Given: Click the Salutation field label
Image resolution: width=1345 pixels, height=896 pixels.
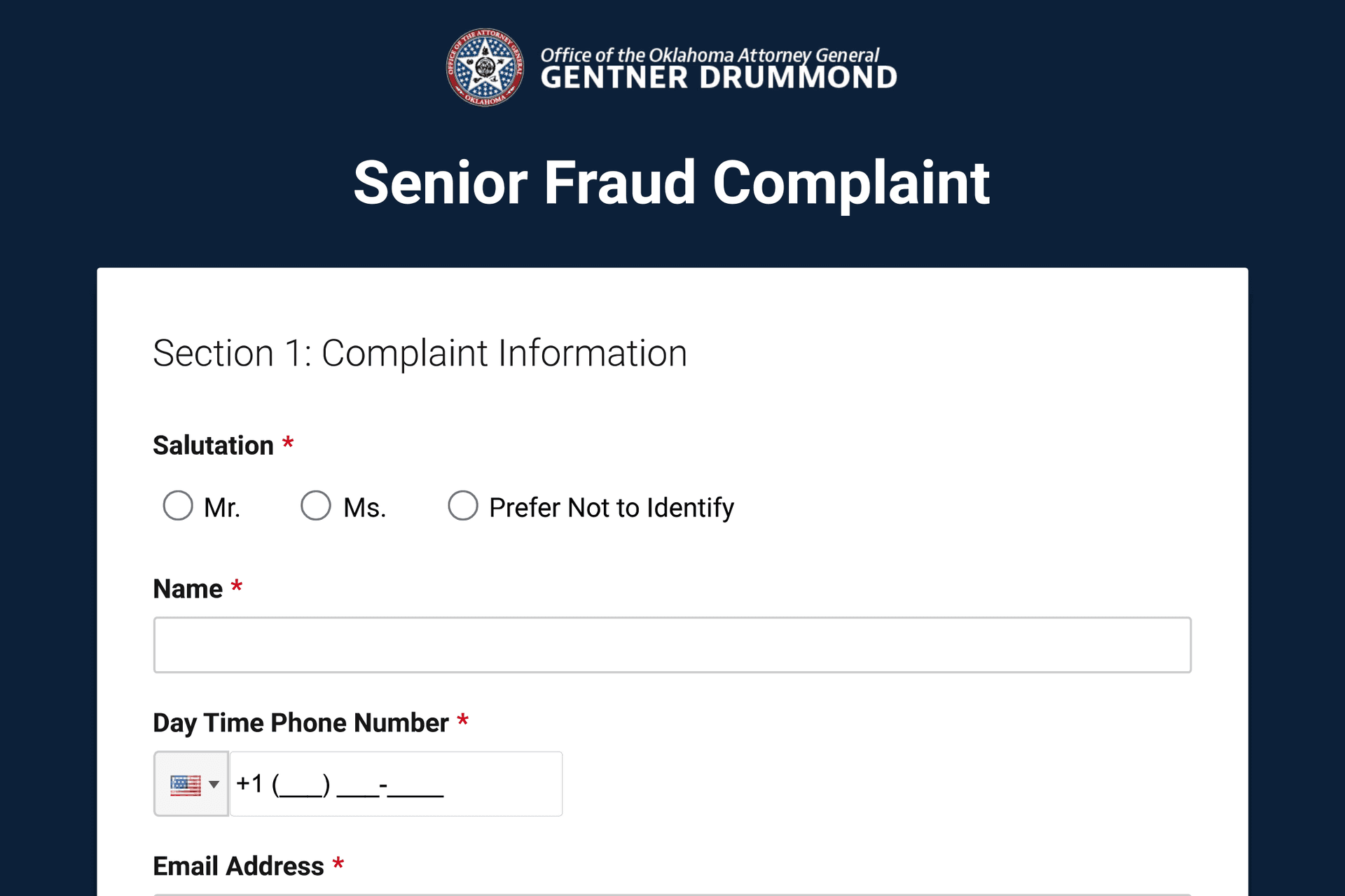Looking at the screenshot, I should (212, 444).
